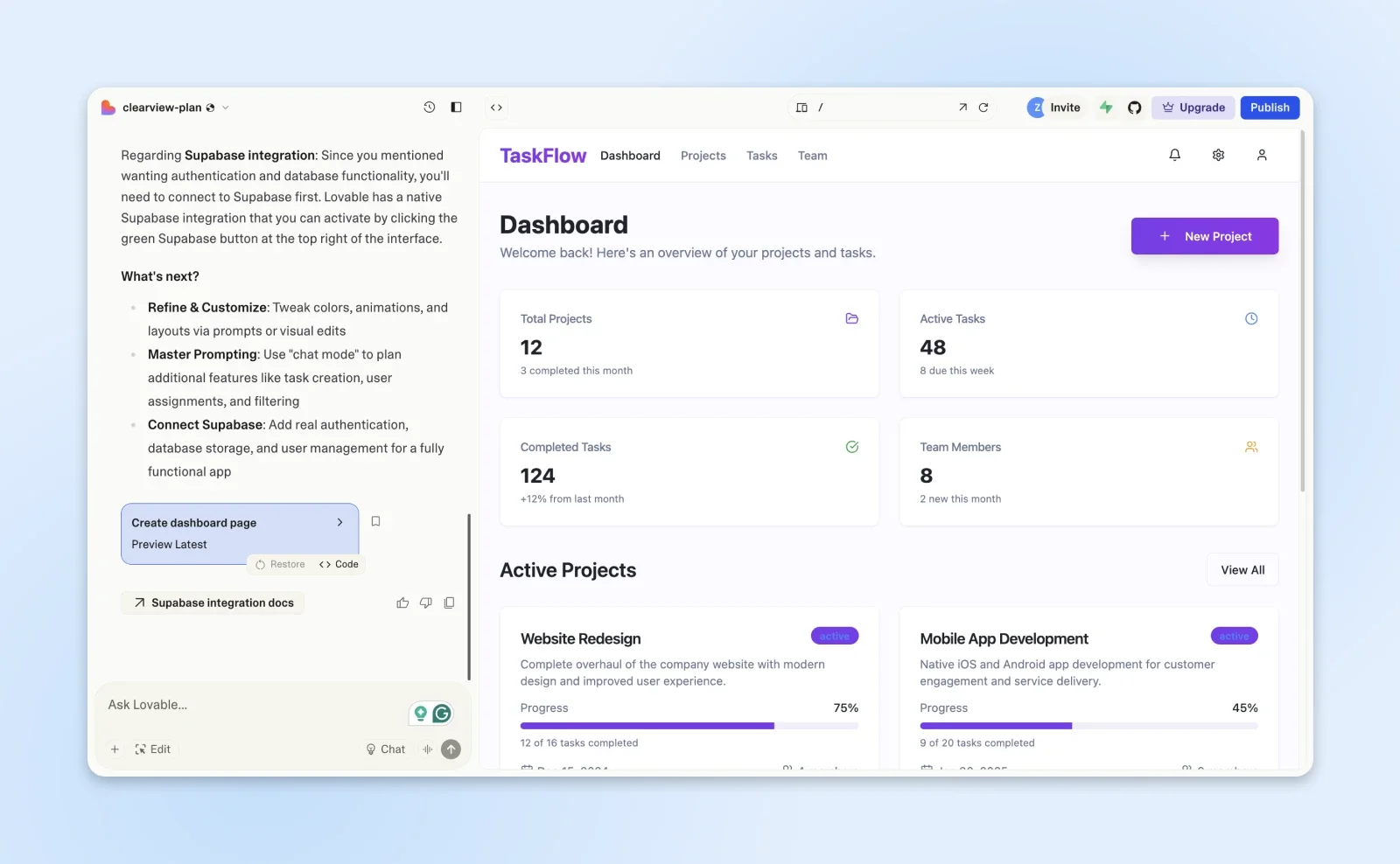
Task: Open TaskFlow notifications bell
Action: click(x=1174, y=155)
